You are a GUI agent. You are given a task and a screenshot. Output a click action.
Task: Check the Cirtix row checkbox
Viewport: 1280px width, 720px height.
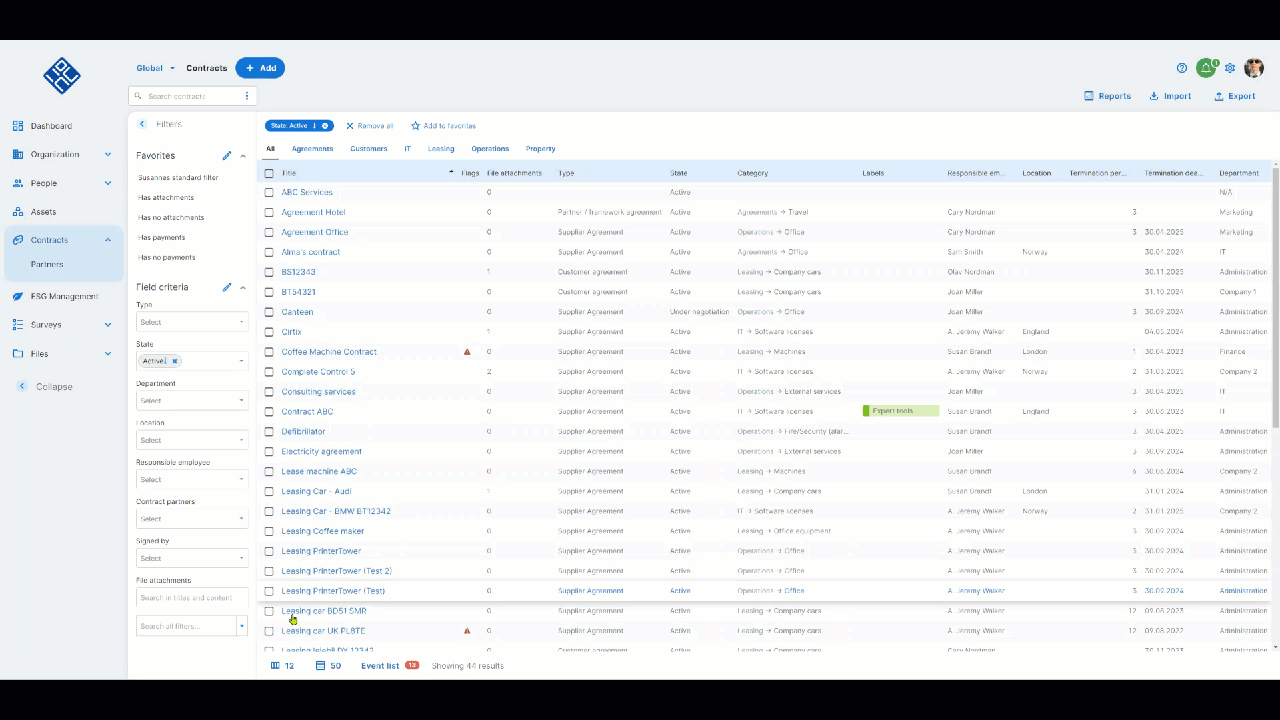click(269, 332)
